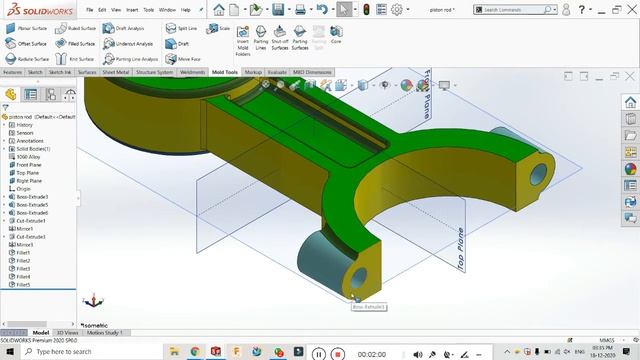Click Edit Appearance in heads-up toolbar
The width and height of the screenshot is (640, 360).
click(x=406, y=85)
